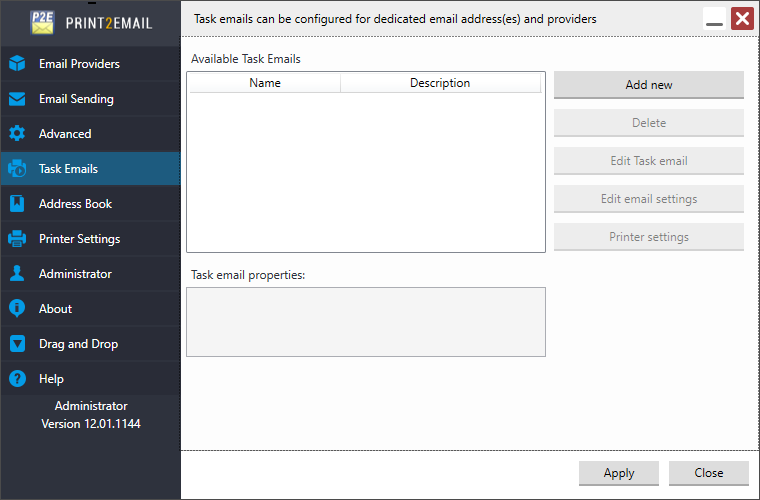Click the Task Emails printer-clock icon
The image size is (760, 500).
(17, 169)
